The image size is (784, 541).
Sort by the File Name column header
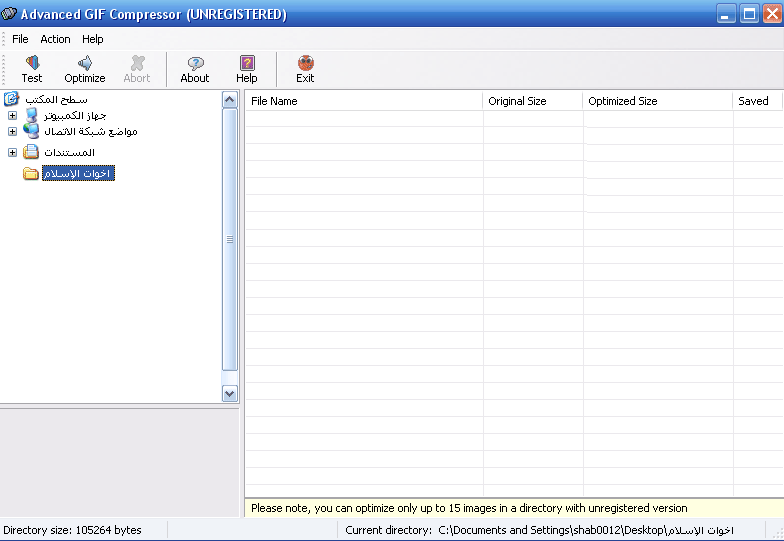[364, 101]
